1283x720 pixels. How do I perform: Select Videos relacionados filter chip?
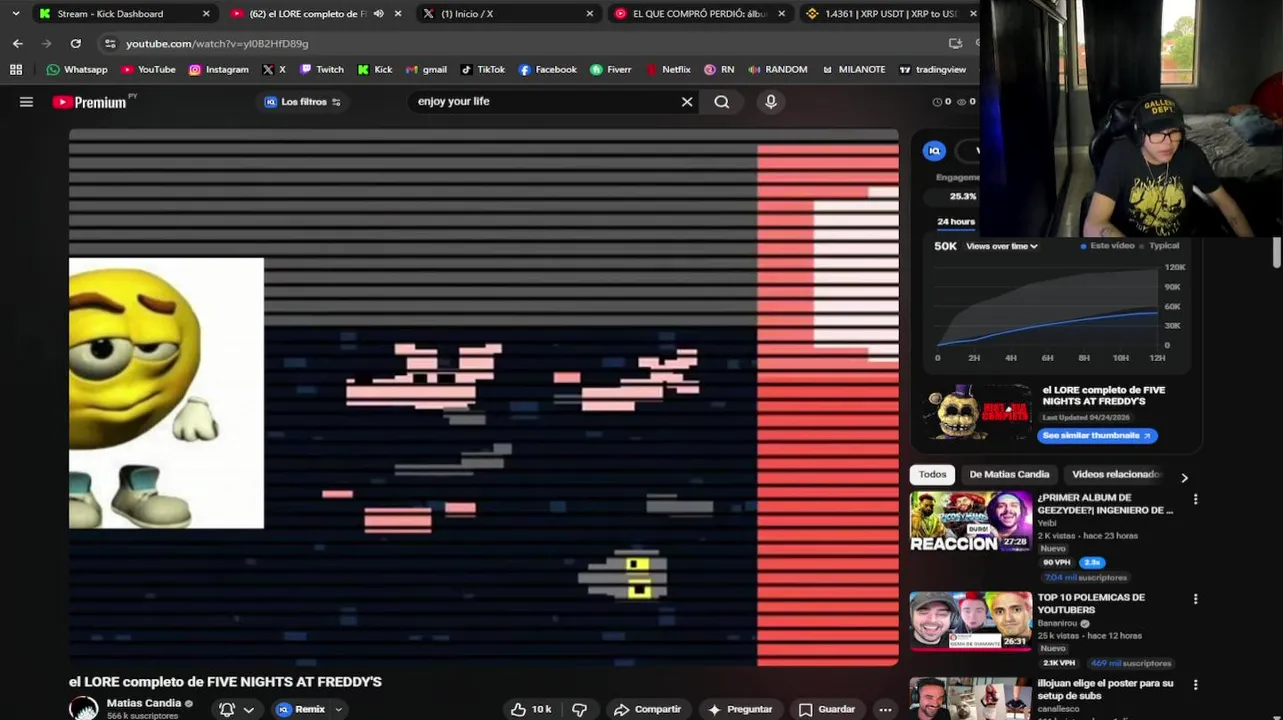click(x=1116, y=474)
